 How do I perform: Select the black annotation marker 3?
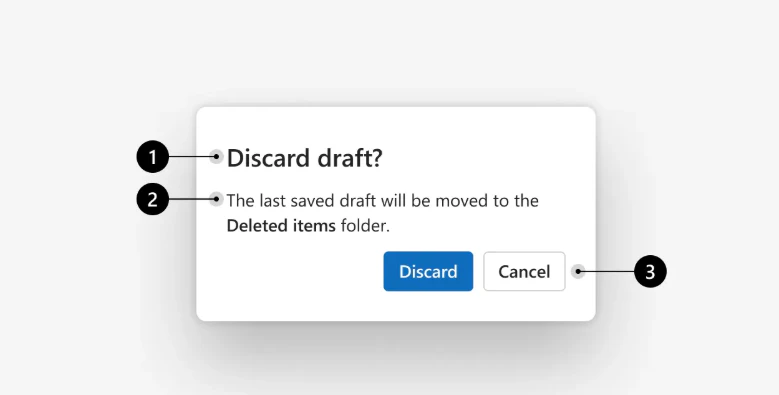coord(650,272)
